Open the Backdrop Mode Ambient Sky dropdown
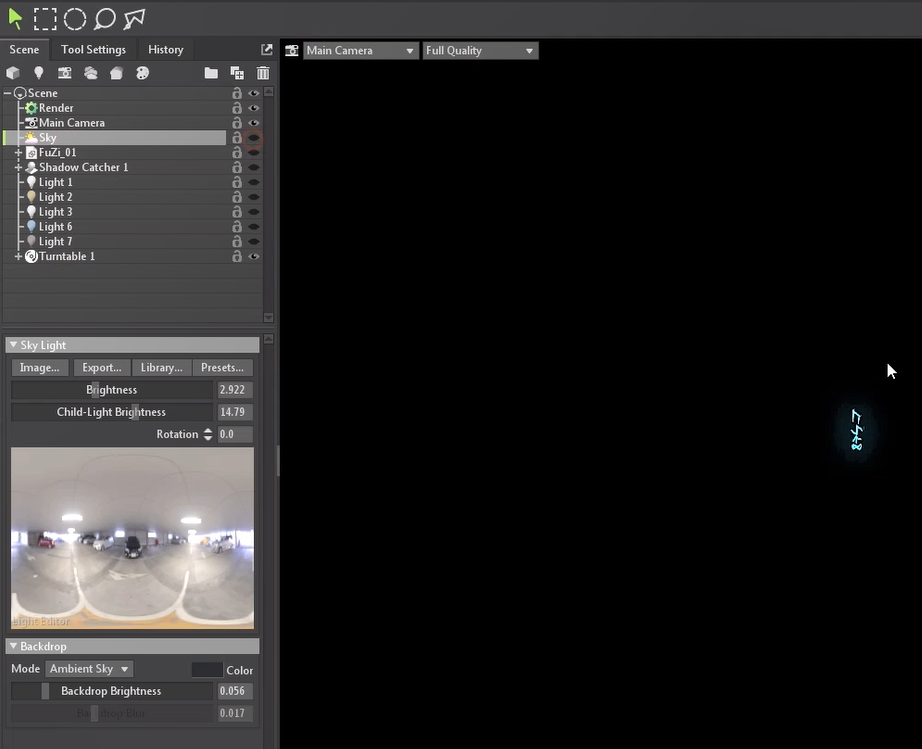 pyautogui.click(x=90, y=669)
